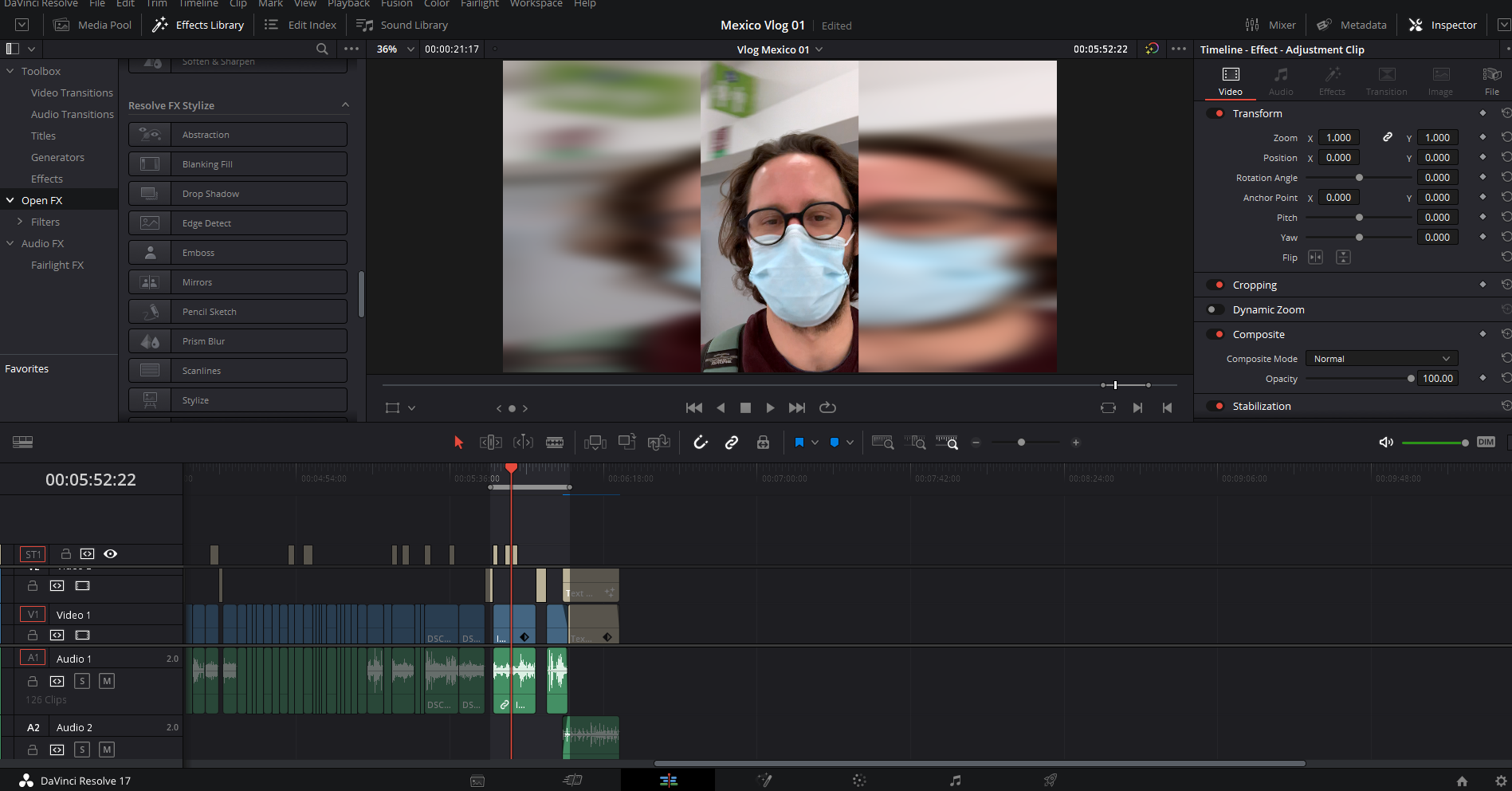
Task: Open the marker color dropdown arrow
Action: tap(850, 443)
